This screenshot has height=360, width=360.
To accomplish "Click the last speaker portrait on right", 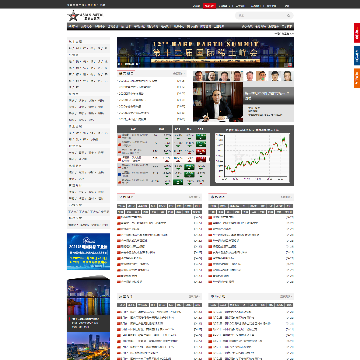I will pos(287,76).
